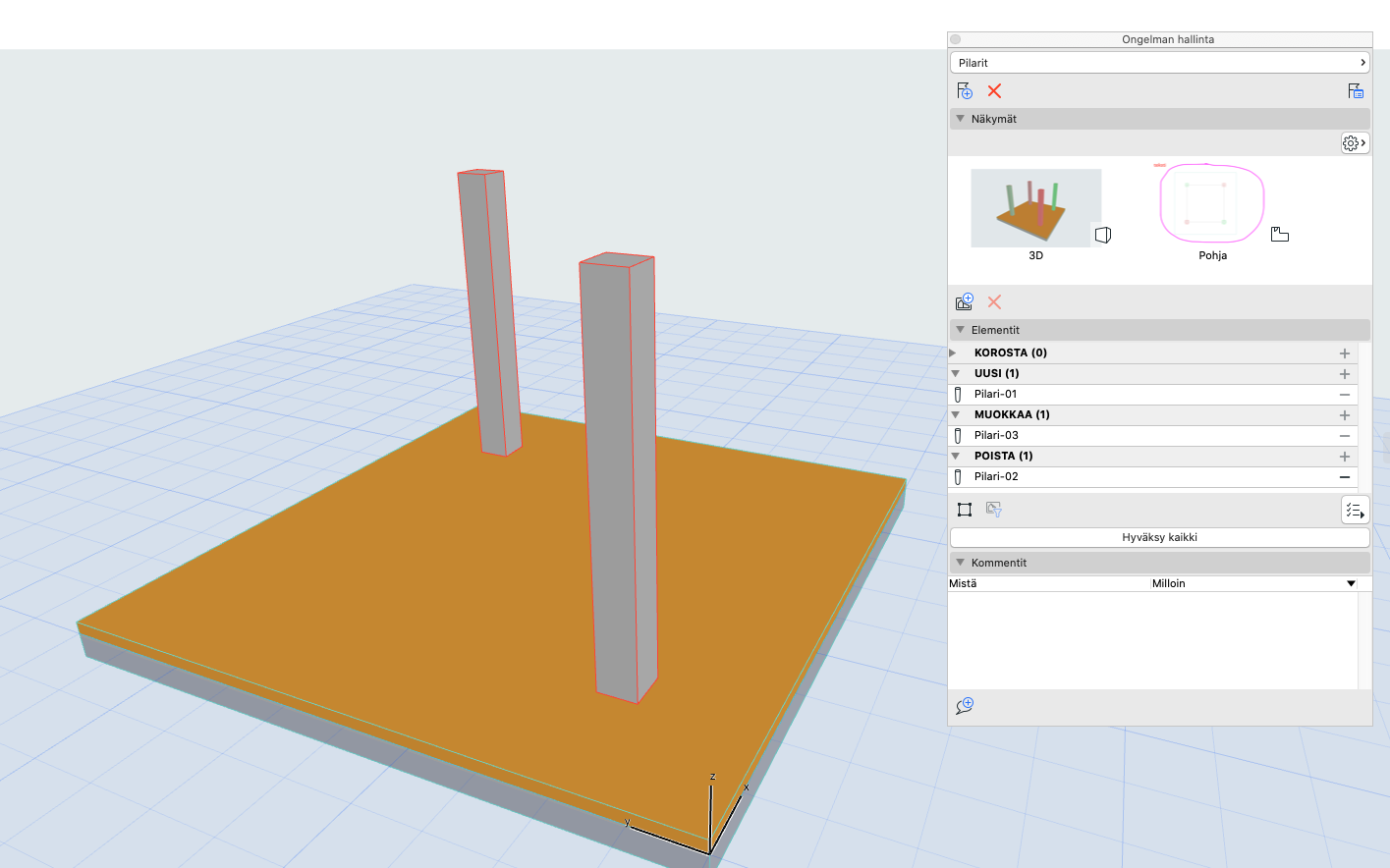Select the Pohja view thumbnail
1390x868 pixels.
tap(1212, 203)
